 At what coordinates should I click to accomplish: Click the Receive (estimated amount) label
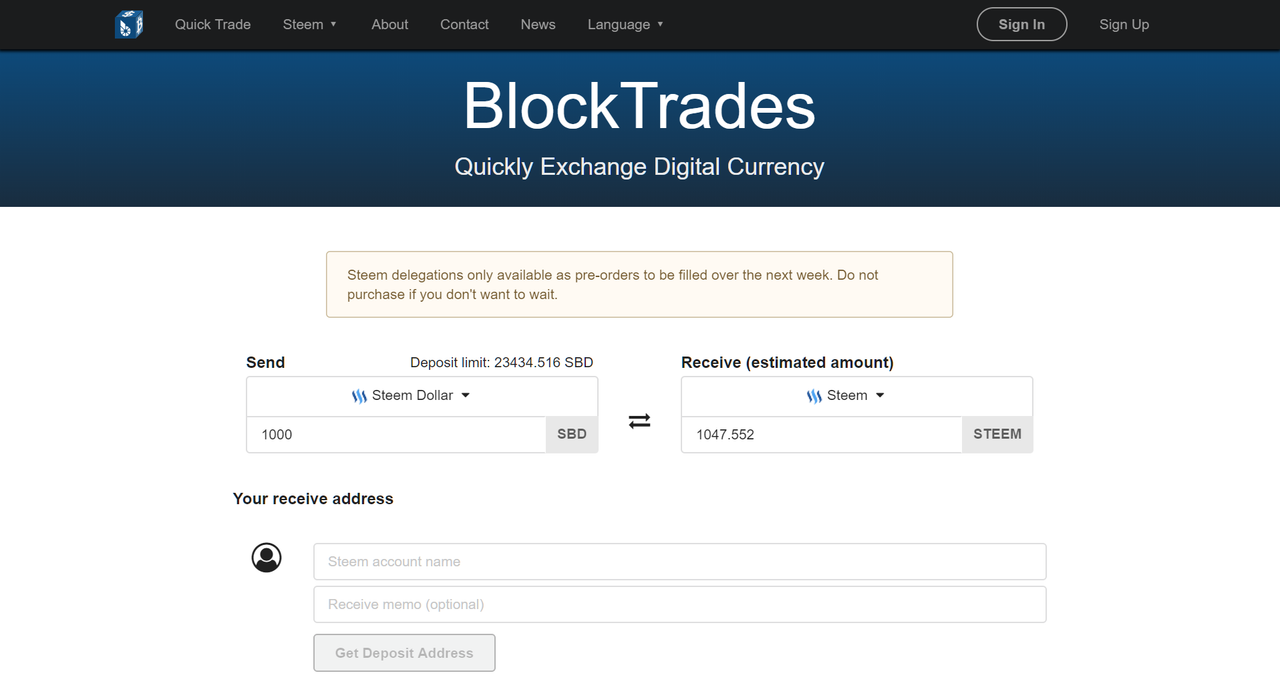pyautogui.click(x=788, y=362)
